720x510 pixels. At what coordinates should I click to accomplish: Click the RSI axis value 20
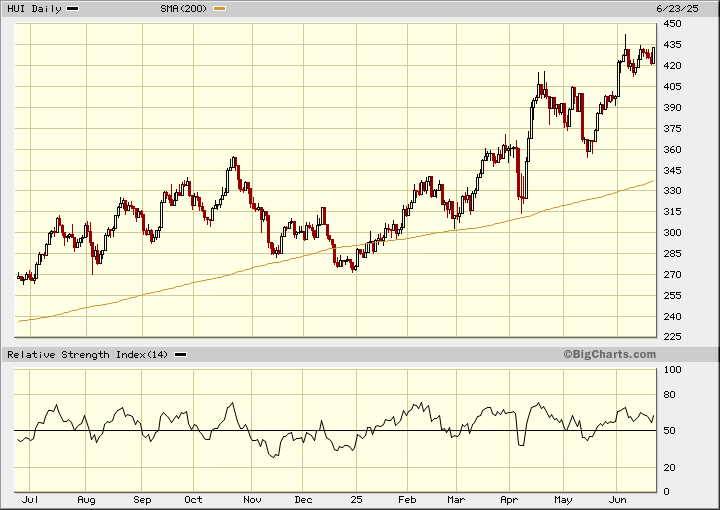(669, 467)
